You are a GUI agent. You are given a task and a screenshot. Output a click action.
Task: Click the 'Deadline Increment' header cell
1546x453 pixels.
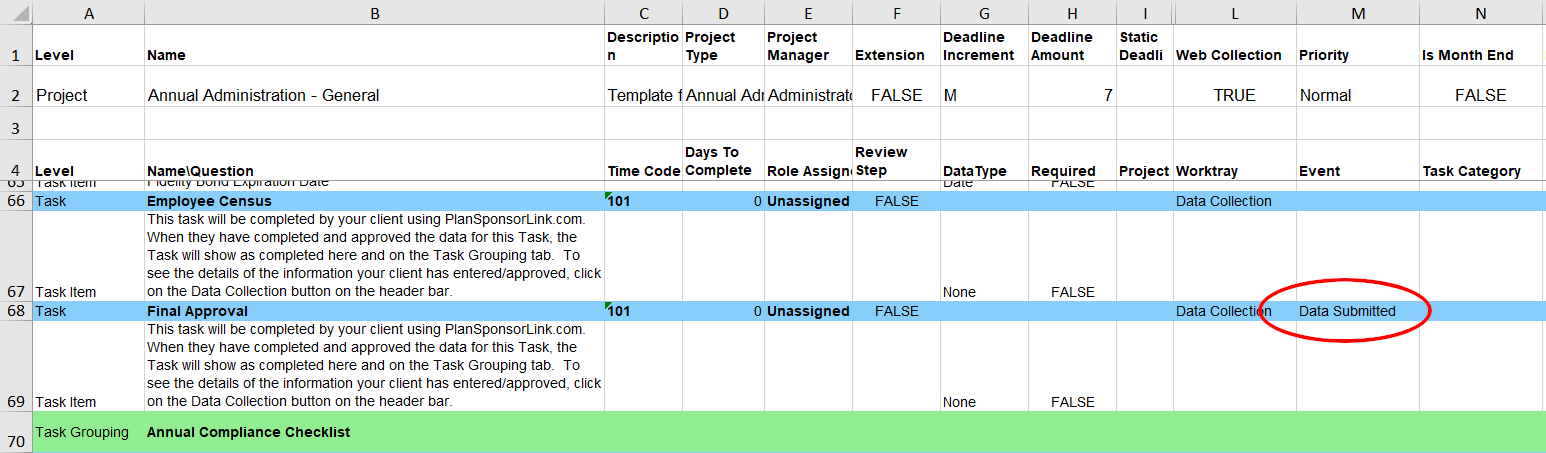coord(984,45)
